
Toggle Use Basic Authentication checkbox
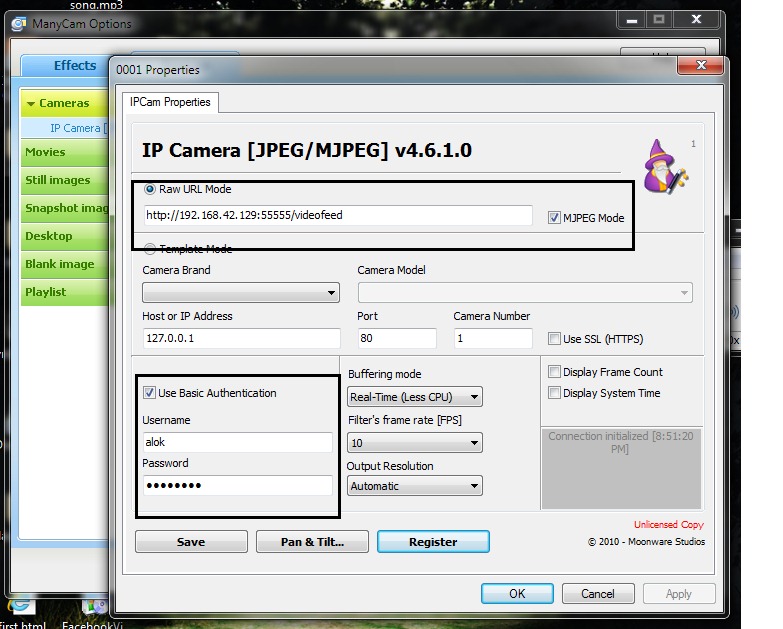149,392
